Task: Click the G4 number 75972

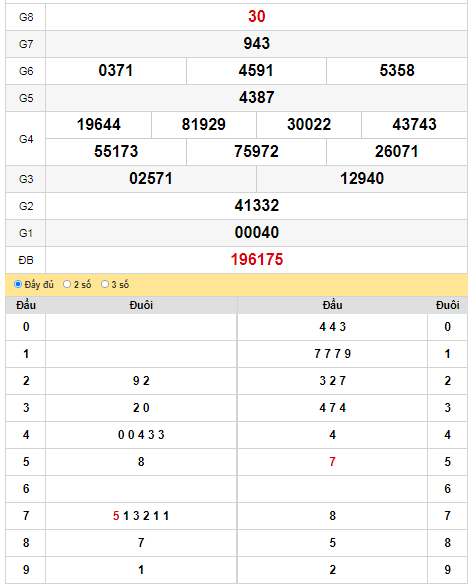Action: (x=257, y=151)
